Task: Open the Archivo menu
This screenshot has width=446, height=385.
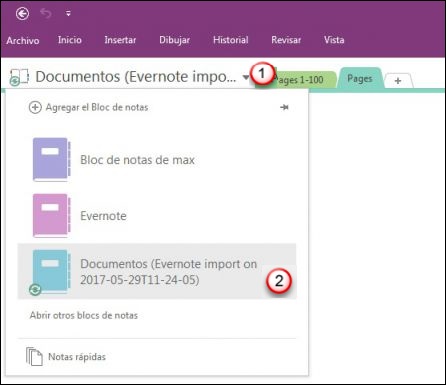Action: 23,40
